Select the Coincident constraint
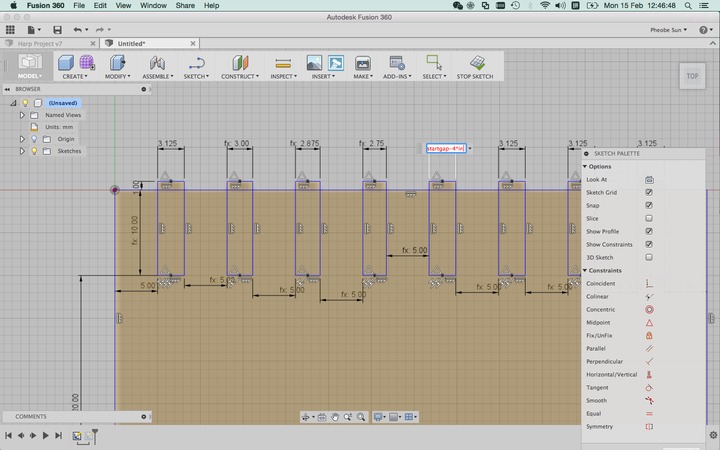Screen dimensions: 720x450 coord(649,283)
